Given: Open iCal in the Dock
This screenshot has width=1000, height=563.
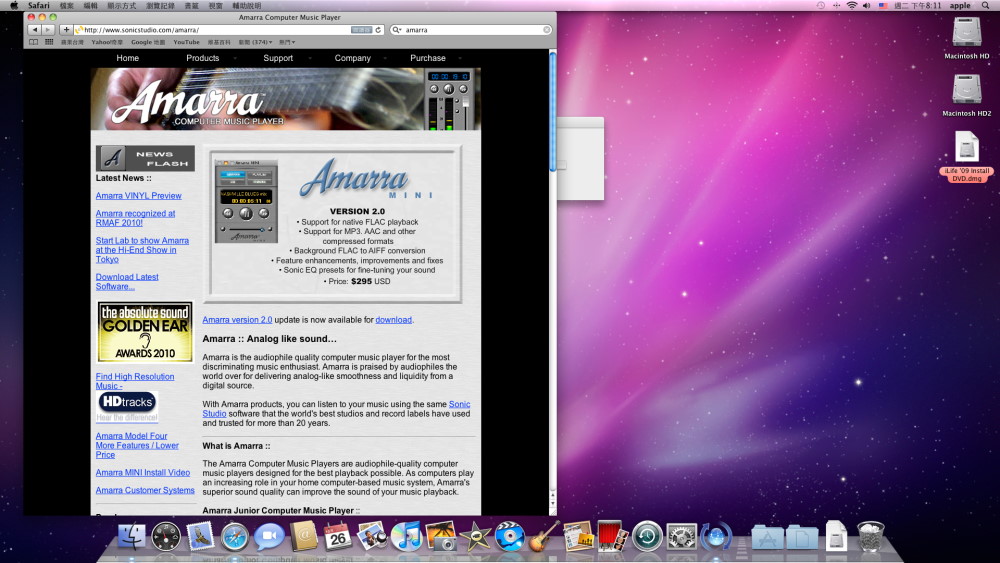Looking at the screenshot, I should 337,537.
